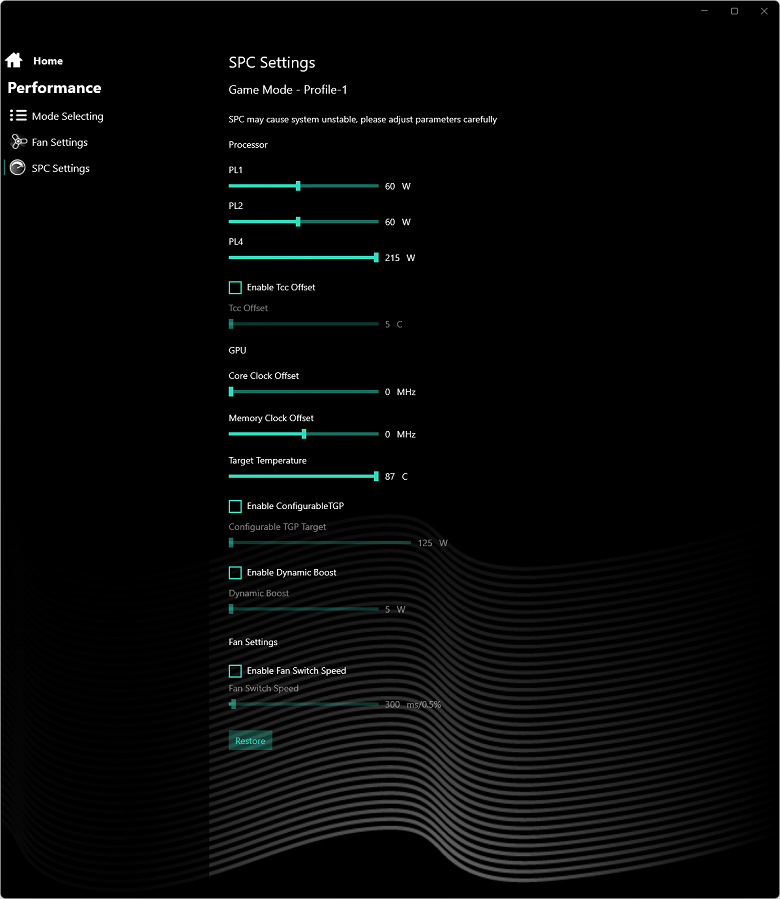The height and width of the screenshot is (899, 780).
Task: Click the Target Temperature value 87 C
Action: pyautogui.click(x=396, y=476)
